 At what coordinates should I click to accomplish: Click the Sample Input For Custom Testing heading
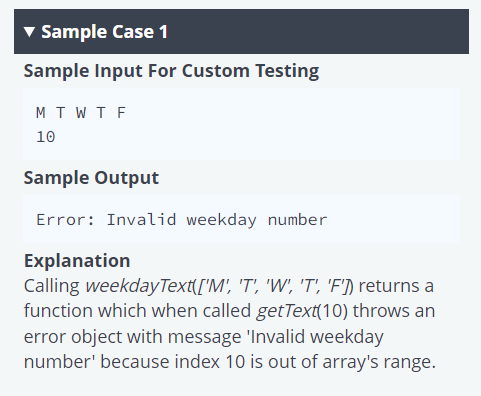(x=171, y=71)
